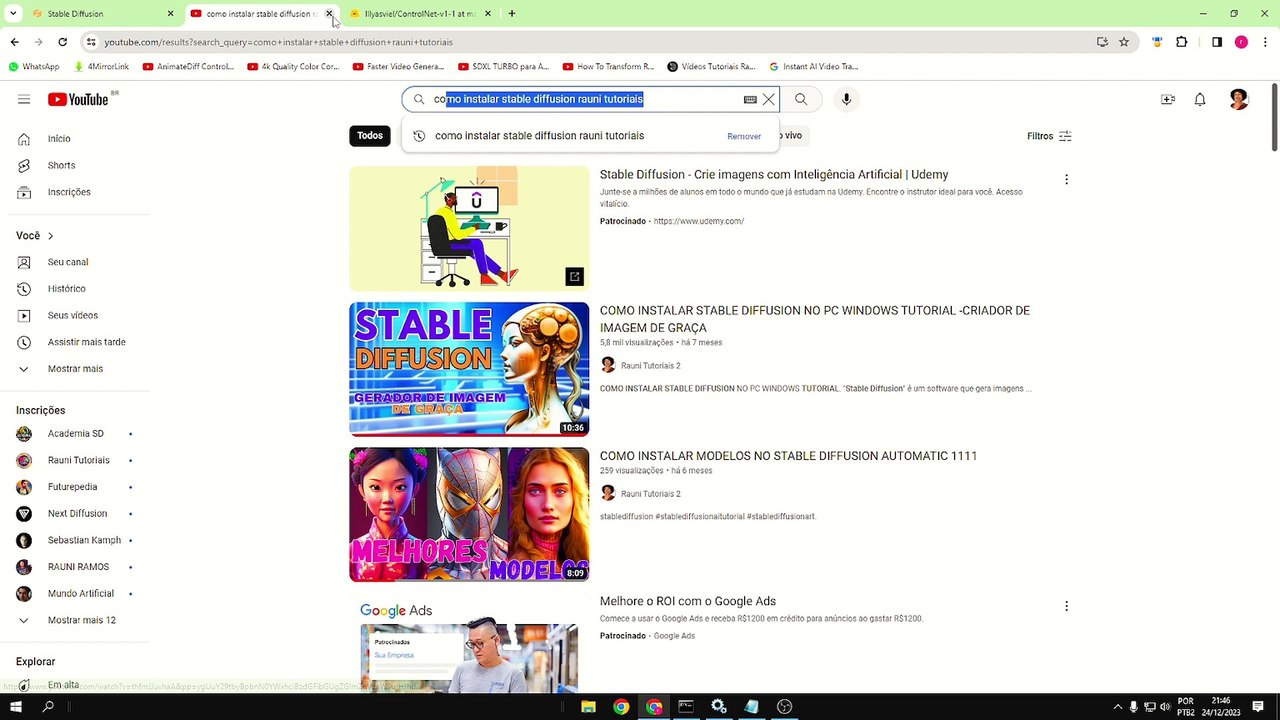Screen dimensions: 1280x720
Task: Click the magnifier search button beside the search box
Action: [801, 99]
